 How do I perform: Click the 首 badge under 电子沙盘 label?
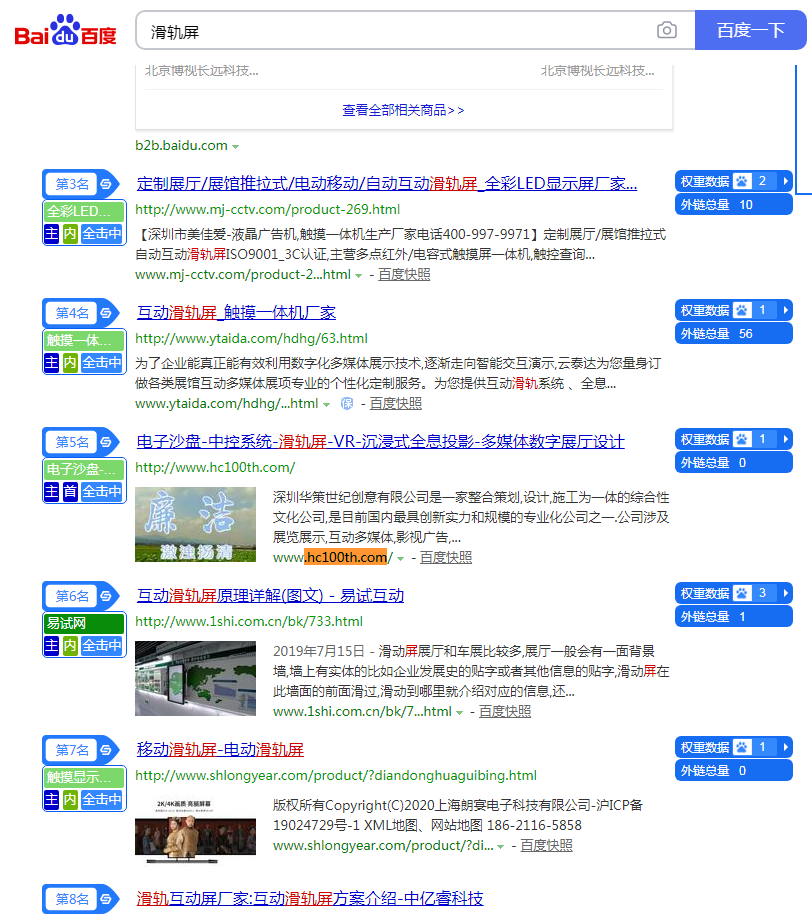tap(70, 491)
